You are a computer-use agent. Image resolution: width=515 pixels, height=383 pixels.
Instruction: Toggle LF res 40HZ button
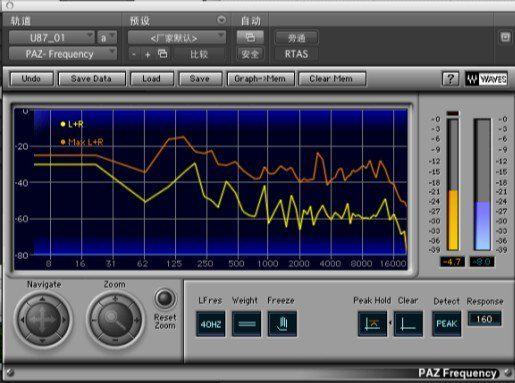click(211, 324)
